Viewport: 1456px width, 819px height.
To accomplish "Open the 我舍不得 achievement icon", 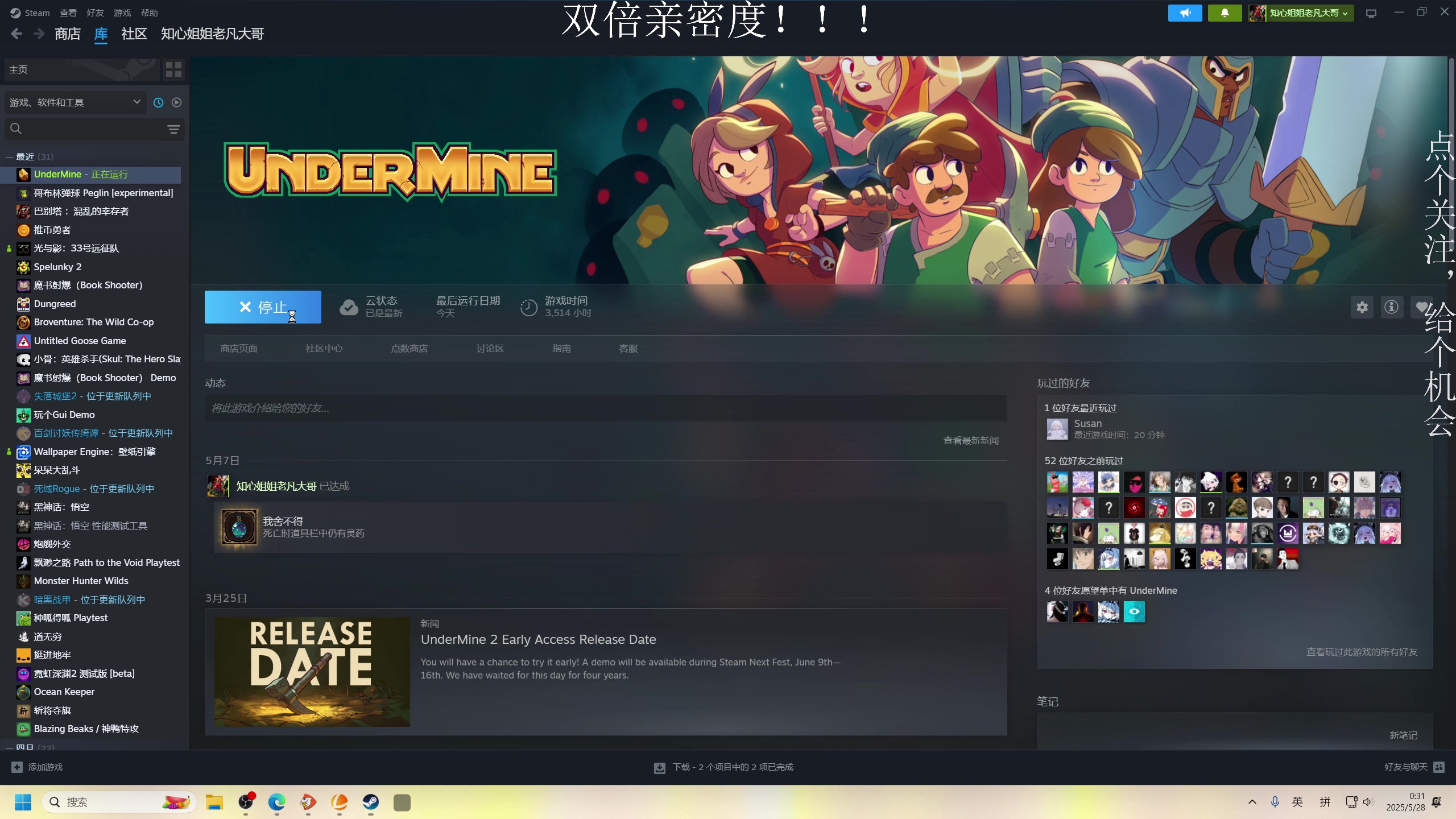I will 239,527.
